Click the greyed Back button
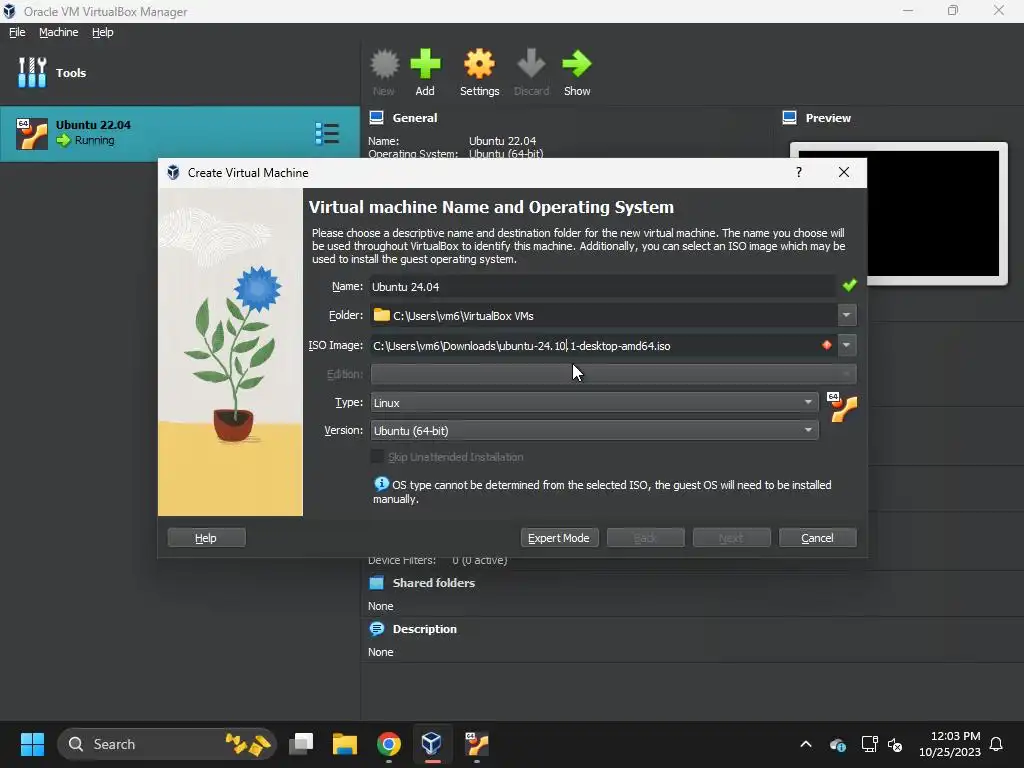The width and height of the screenshot is (1024, 768). click(x=645, y=537)
